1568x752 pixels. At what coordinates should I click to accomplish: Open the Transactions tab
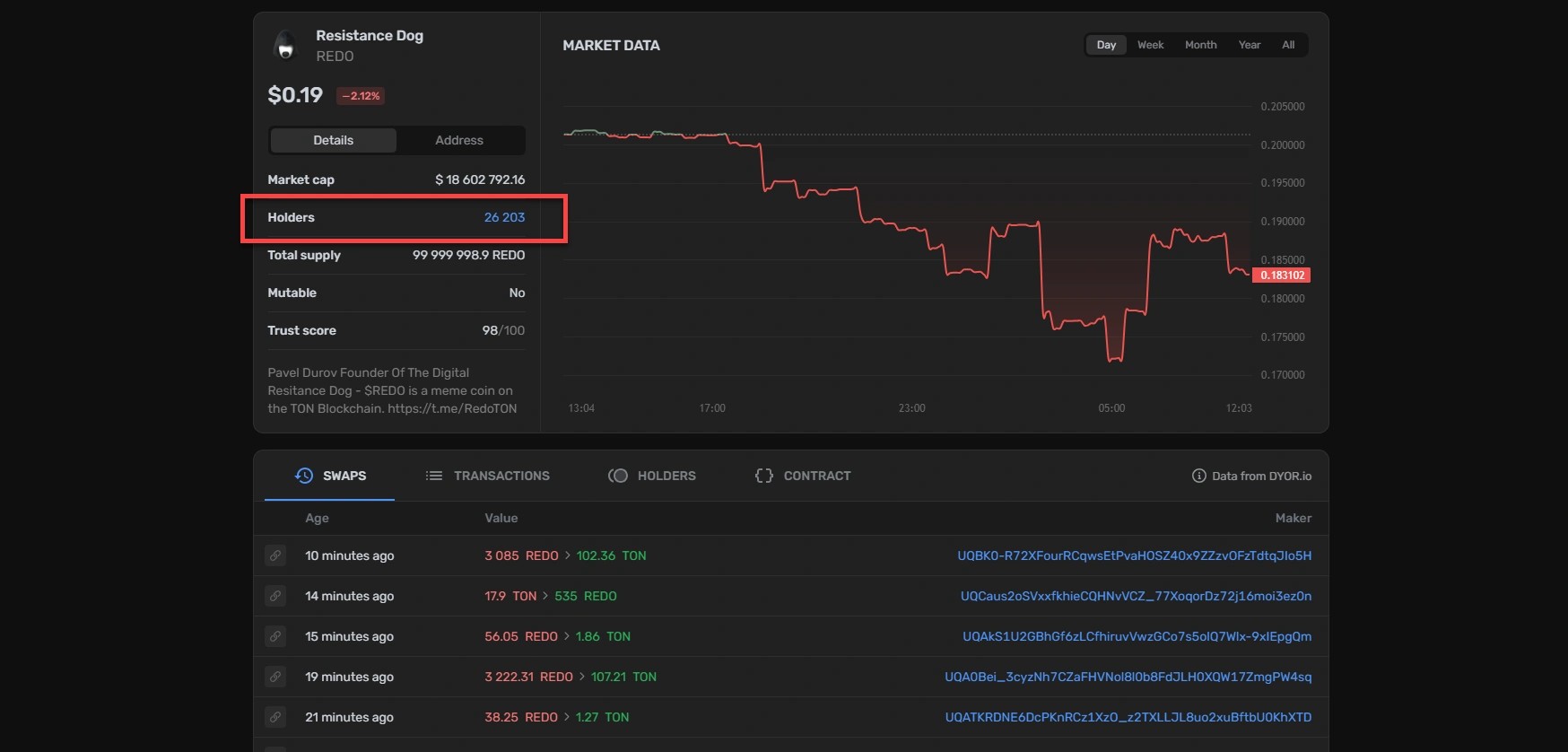click(487, 476)
